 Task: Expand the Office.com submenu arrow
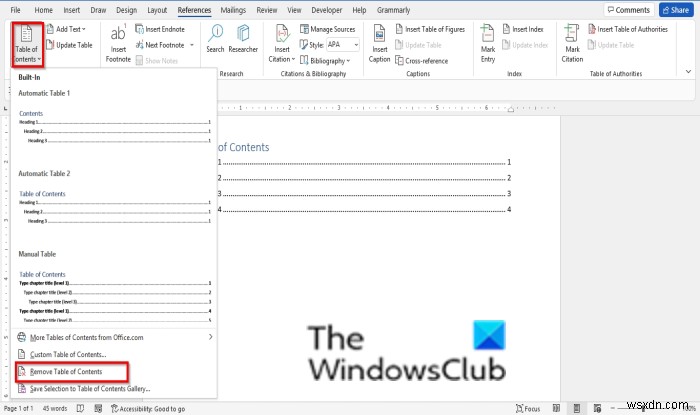tap(210, 337)
